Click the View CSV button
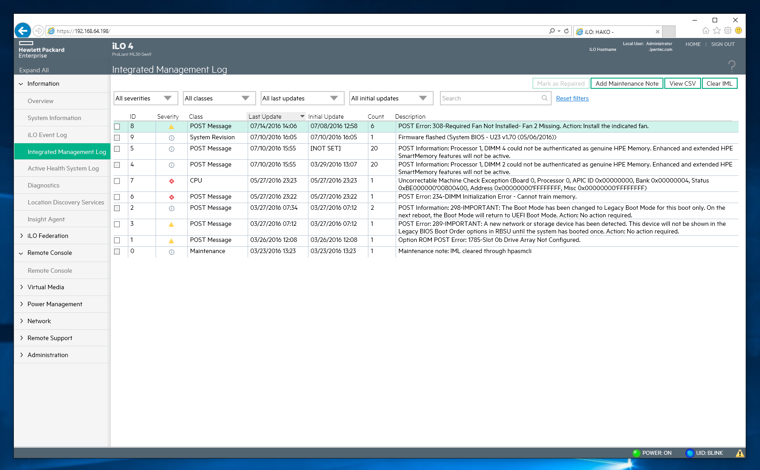 (x=682, y=84)
